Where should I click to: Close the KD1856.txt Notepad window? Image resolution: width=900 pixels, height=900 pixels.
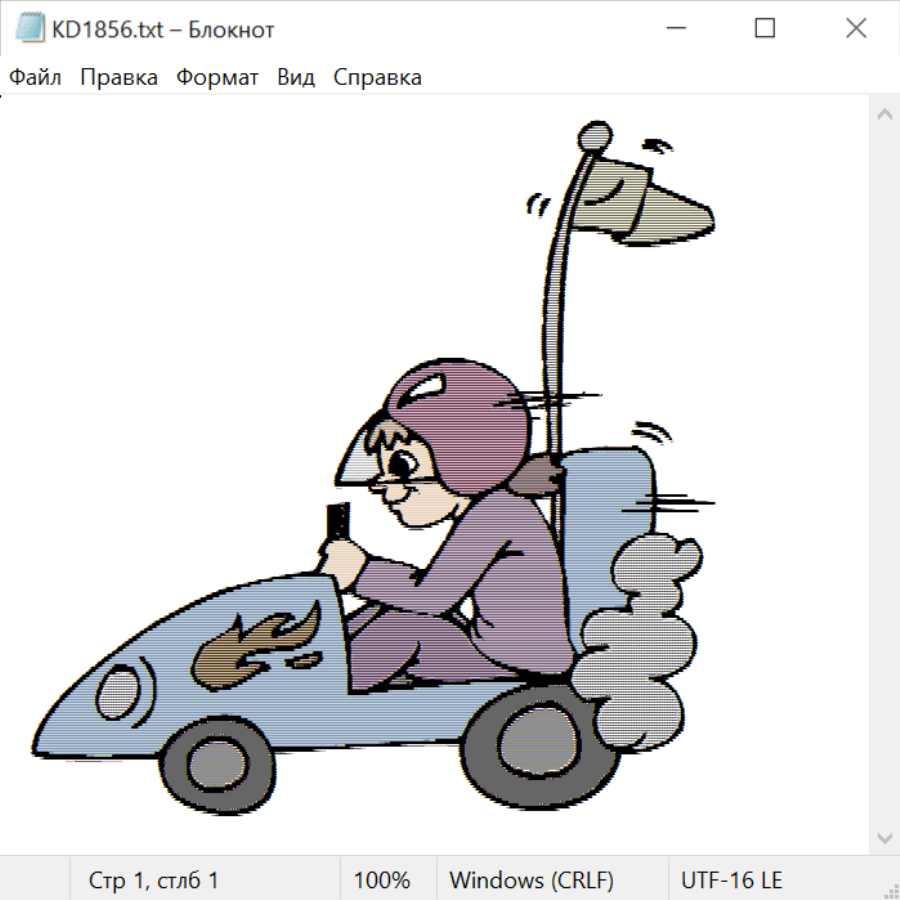(x=855, y=29)
